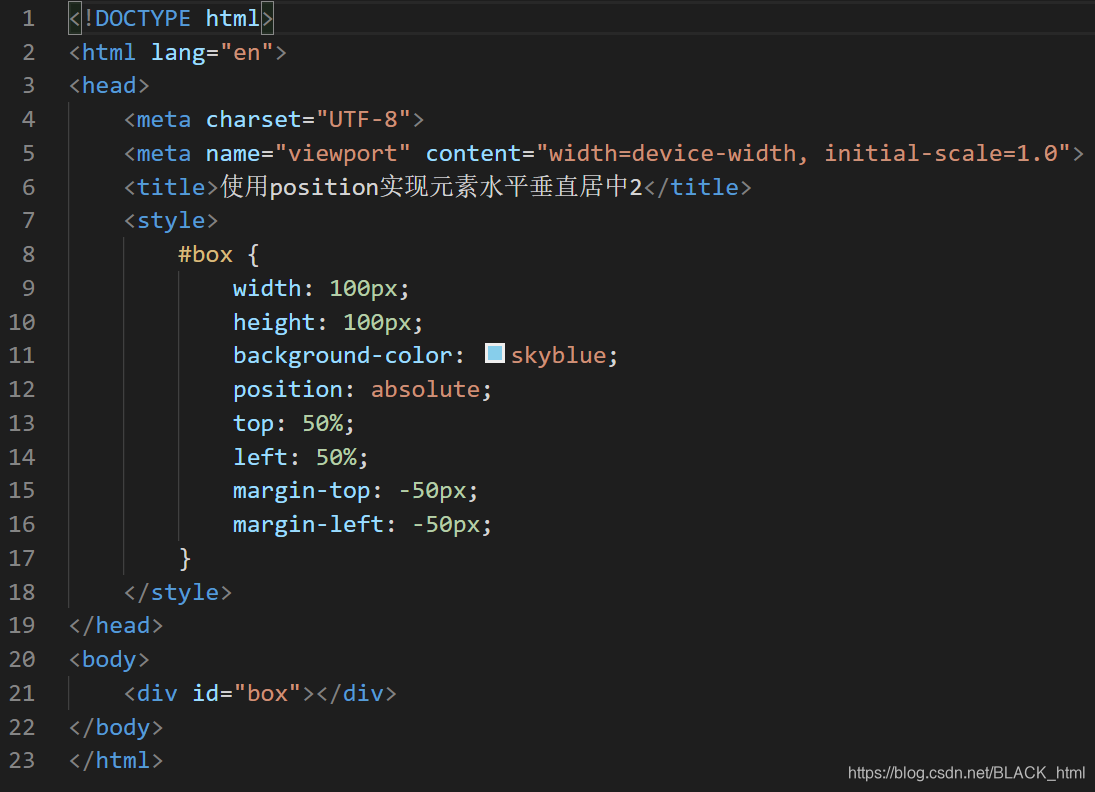Viewport: 1095px width, 792px height.
Task: Click line number 12 in the gutter
Action: pos(22,389)
